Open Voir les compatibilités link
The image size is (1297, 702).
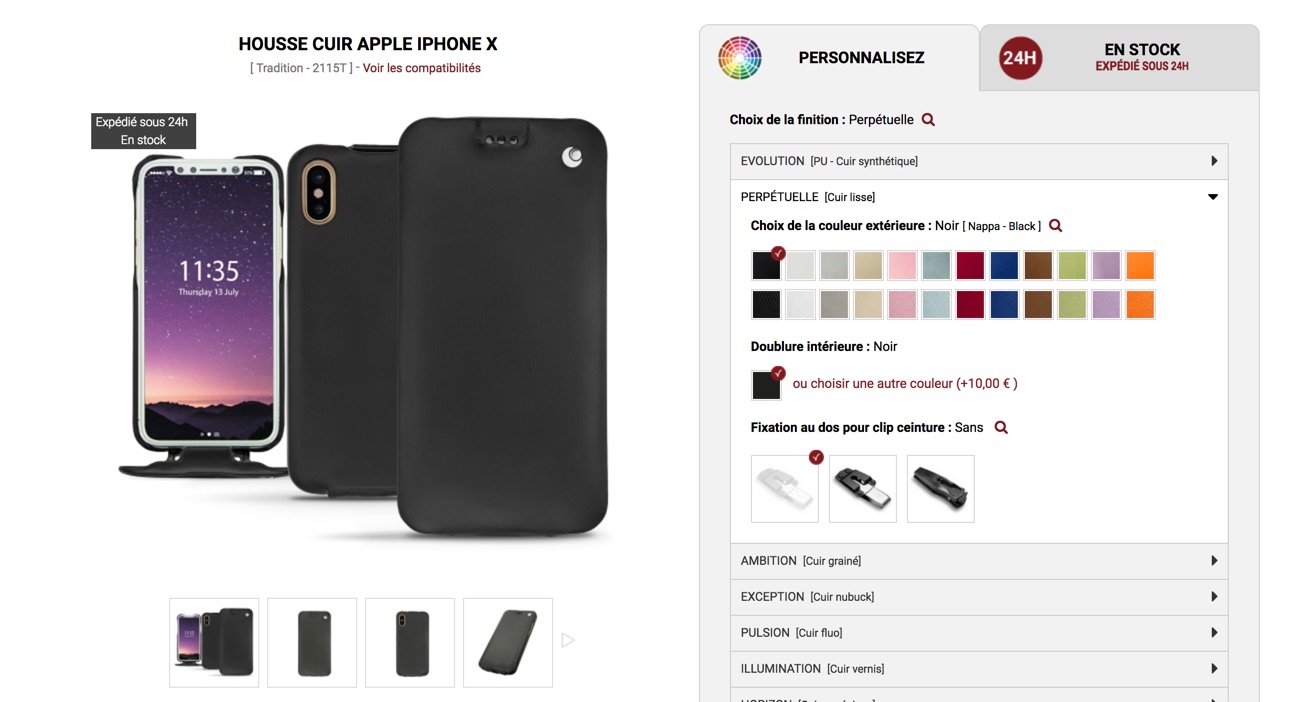point(422,68)
